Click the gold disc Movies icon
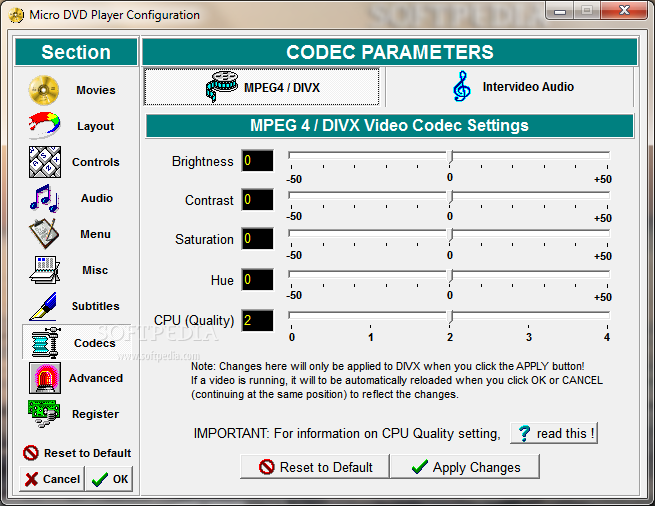This screenshot has width=655, height=506. tap(44, 90)
